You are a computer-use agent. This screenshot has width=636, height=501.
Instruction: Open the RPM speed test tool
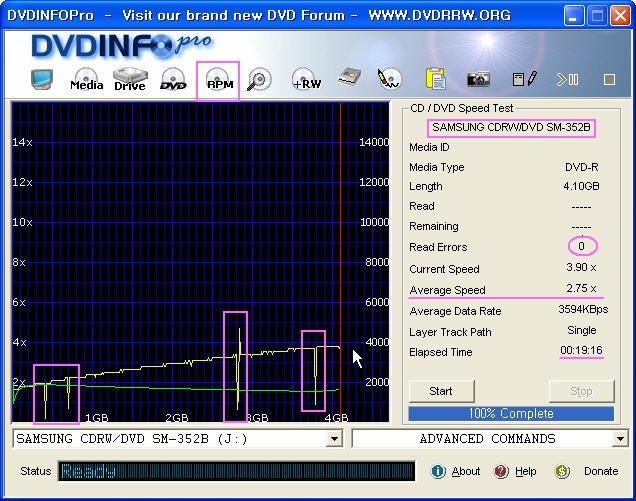point(218,80)
